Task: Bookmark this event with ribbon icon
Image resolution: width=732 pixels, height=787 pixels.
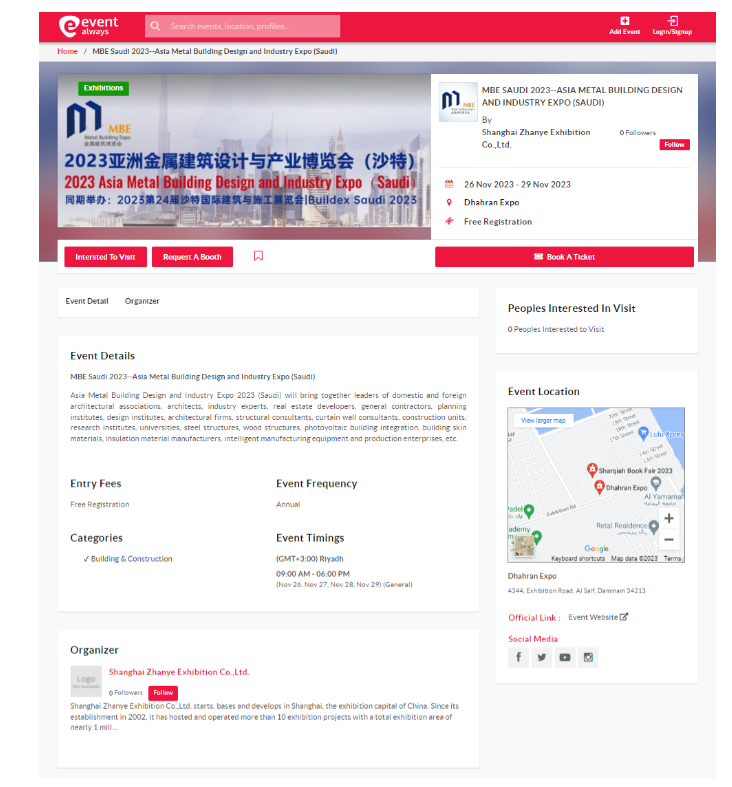Action: 258,256
